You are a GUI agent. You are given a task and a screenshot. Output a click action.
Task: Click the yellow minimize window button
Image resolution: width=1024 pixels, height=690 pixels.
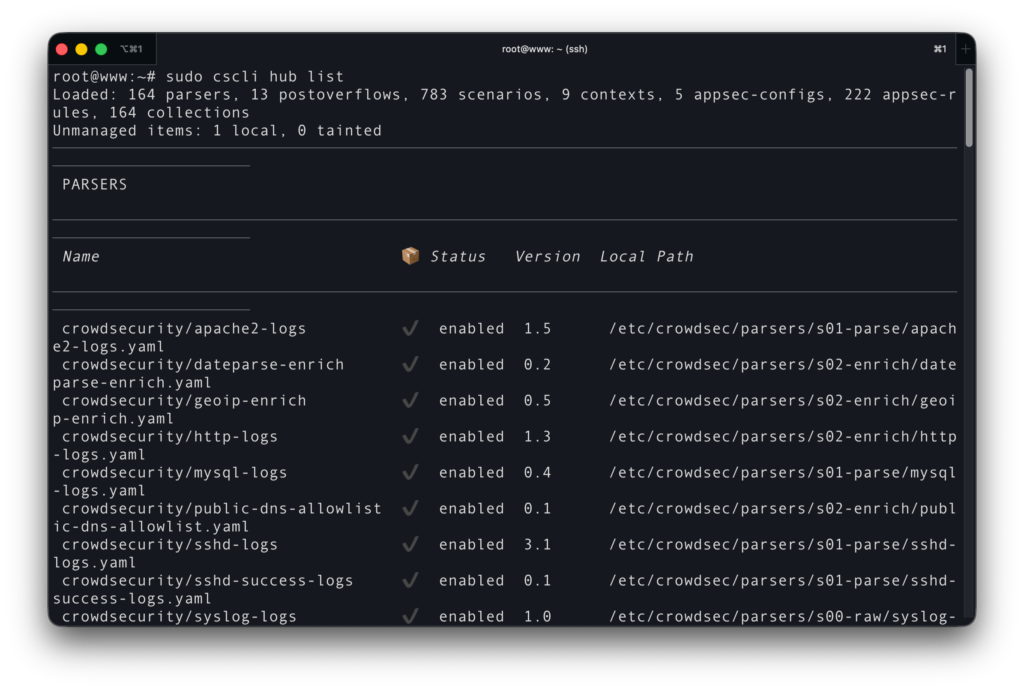pos(82,49)
